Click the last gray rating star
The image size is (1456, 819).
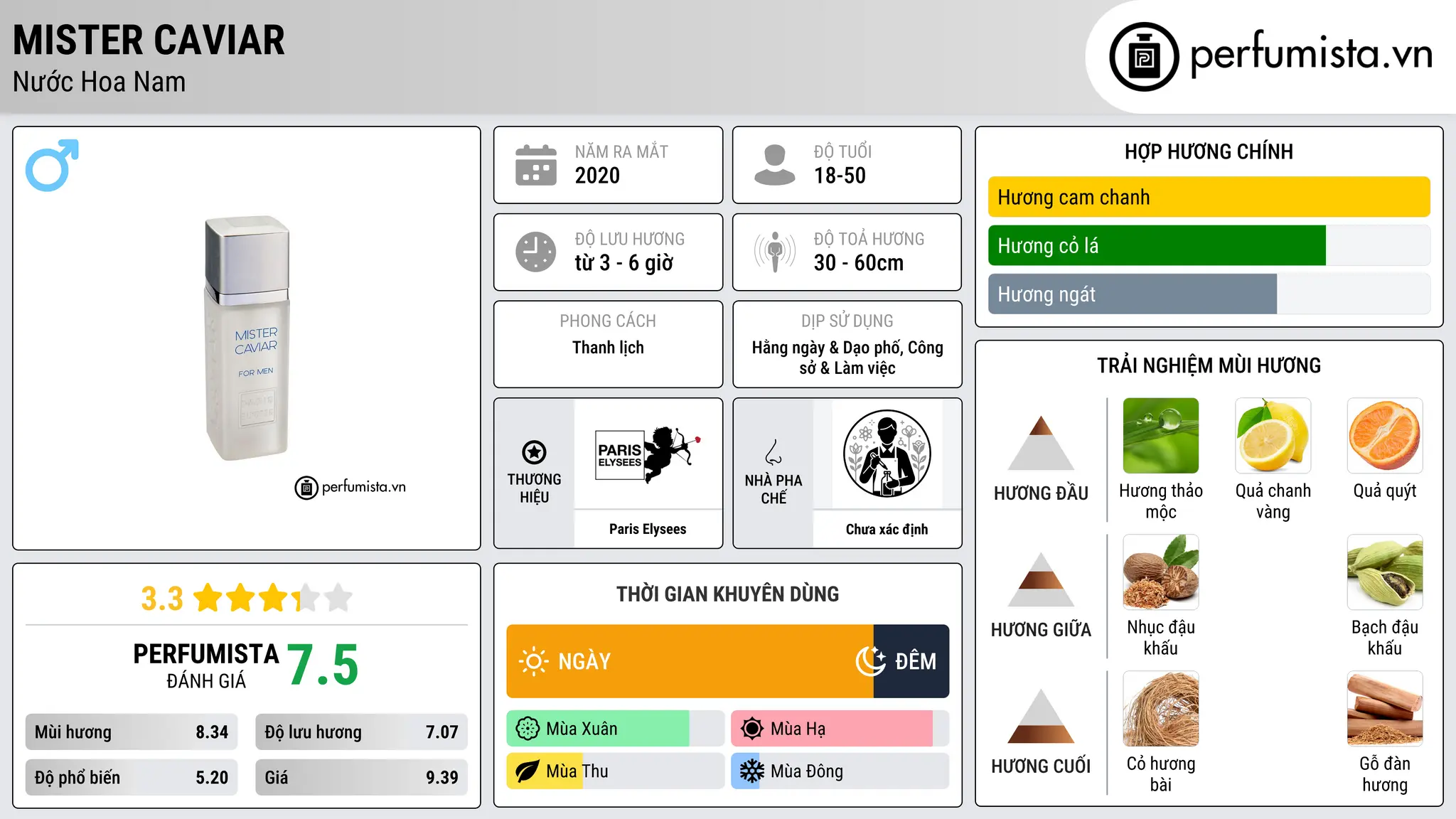point(338,598)
